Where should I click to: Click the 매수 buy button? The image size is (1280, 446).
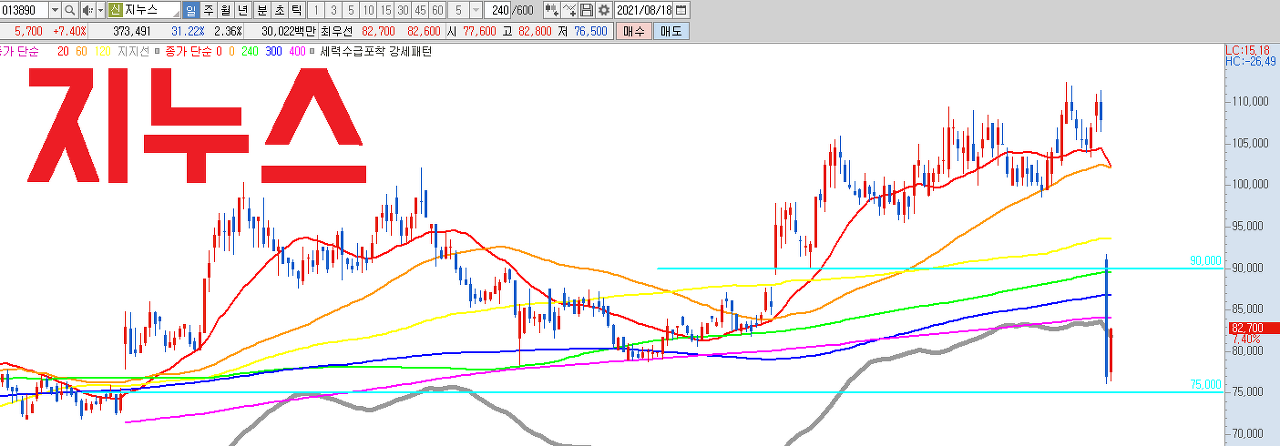pos(634,31)
